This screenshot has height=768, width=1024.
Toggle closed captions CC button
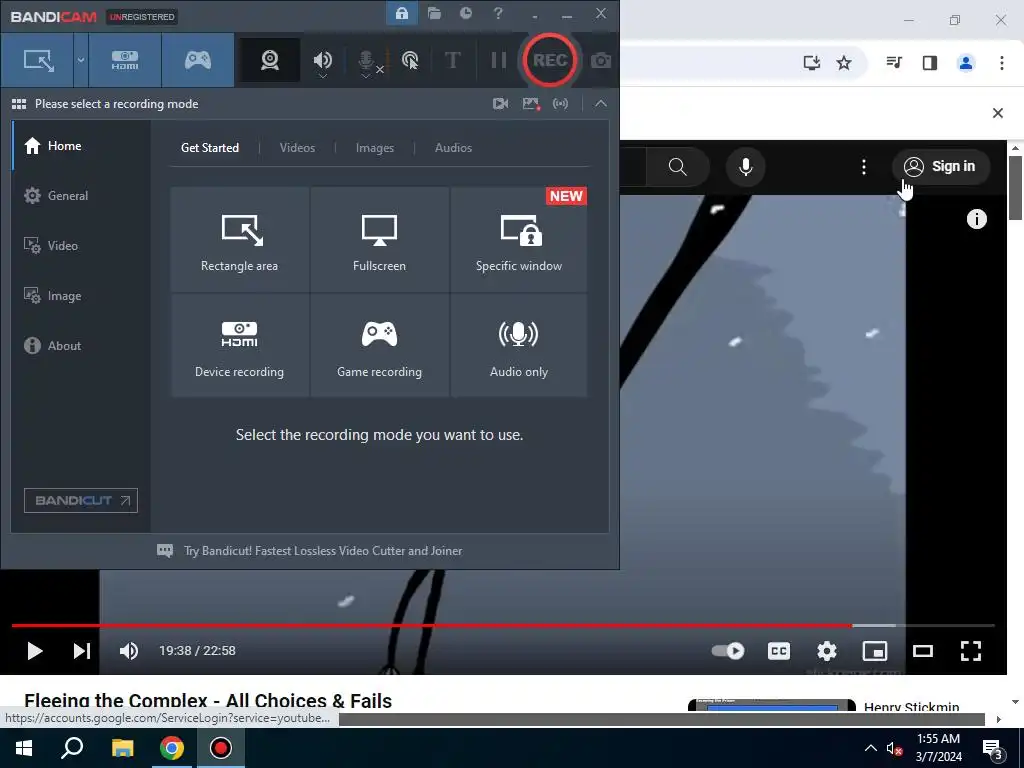tap(778, 650)
